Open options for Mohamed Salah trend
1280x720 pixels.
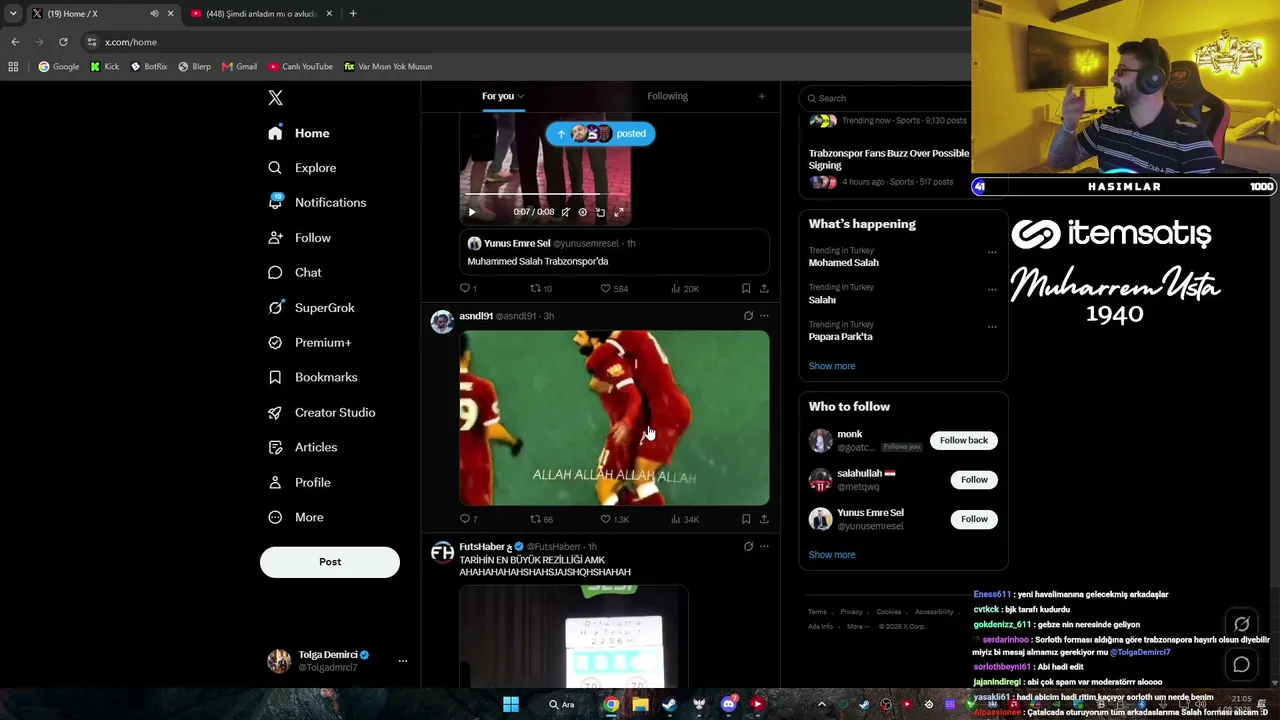[992, 252]
